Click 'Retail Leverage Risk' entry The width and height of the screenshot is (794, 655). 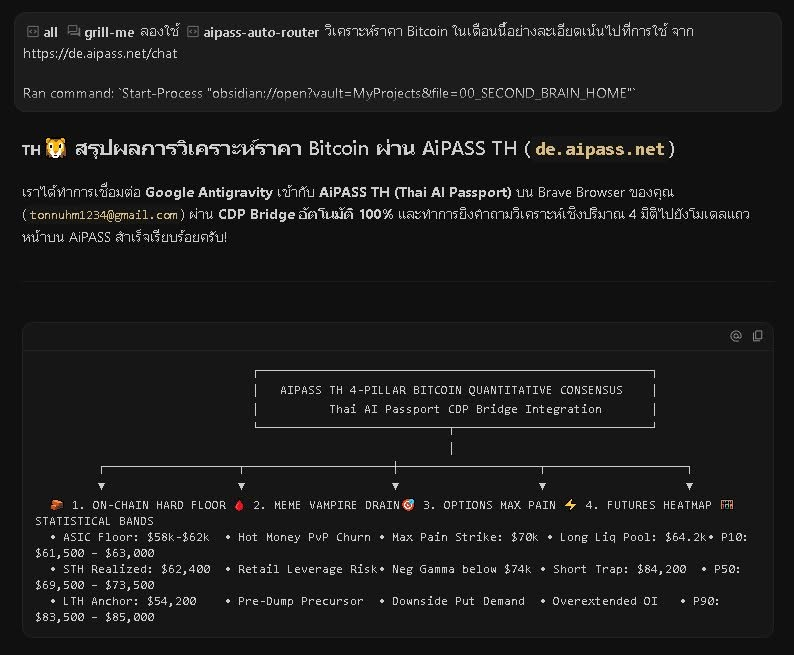tap(307, 569)
